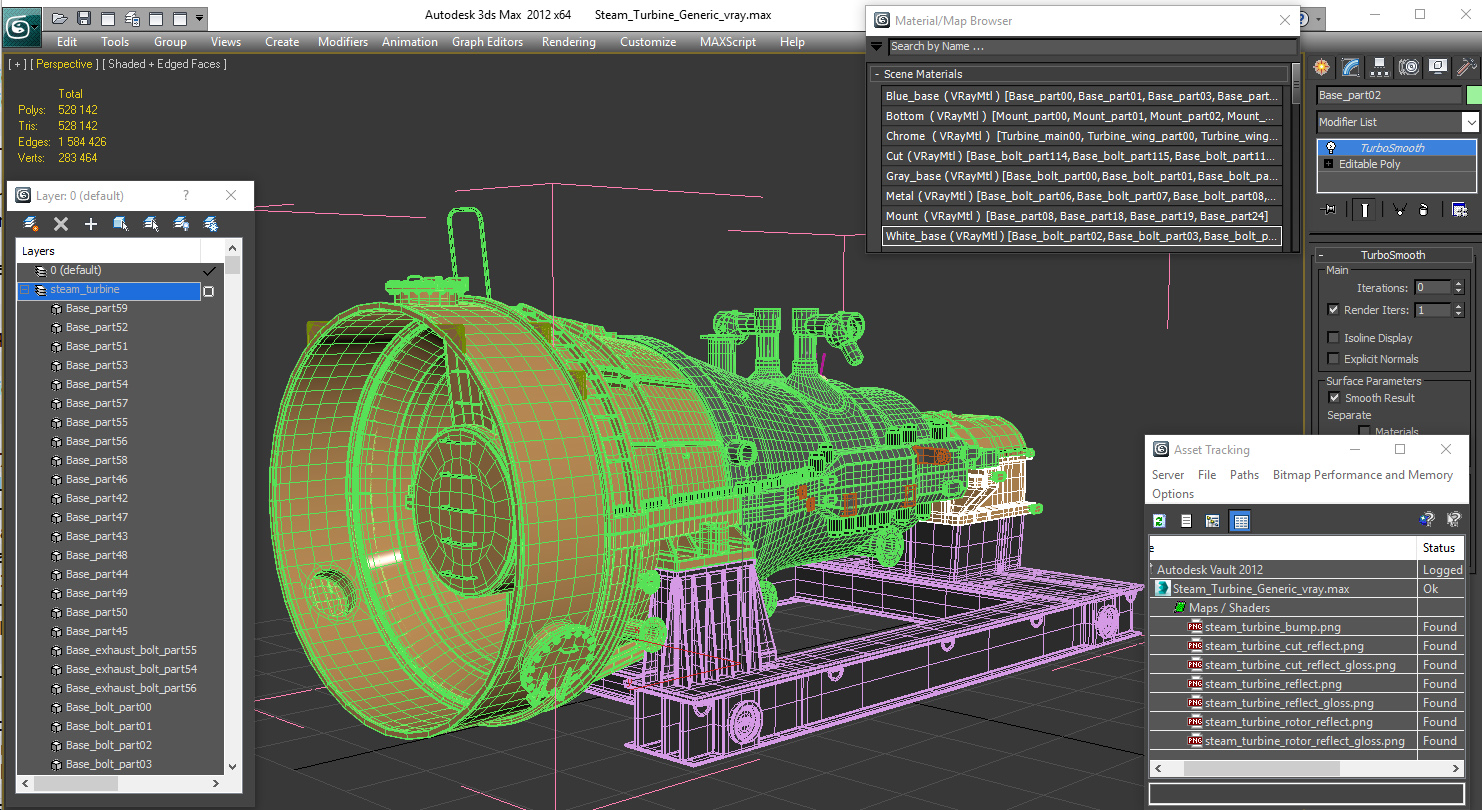Click Vault help globe icon in Asset Tracking
This screenshot has width=1482, height=810.
[x=1427, y=520]
